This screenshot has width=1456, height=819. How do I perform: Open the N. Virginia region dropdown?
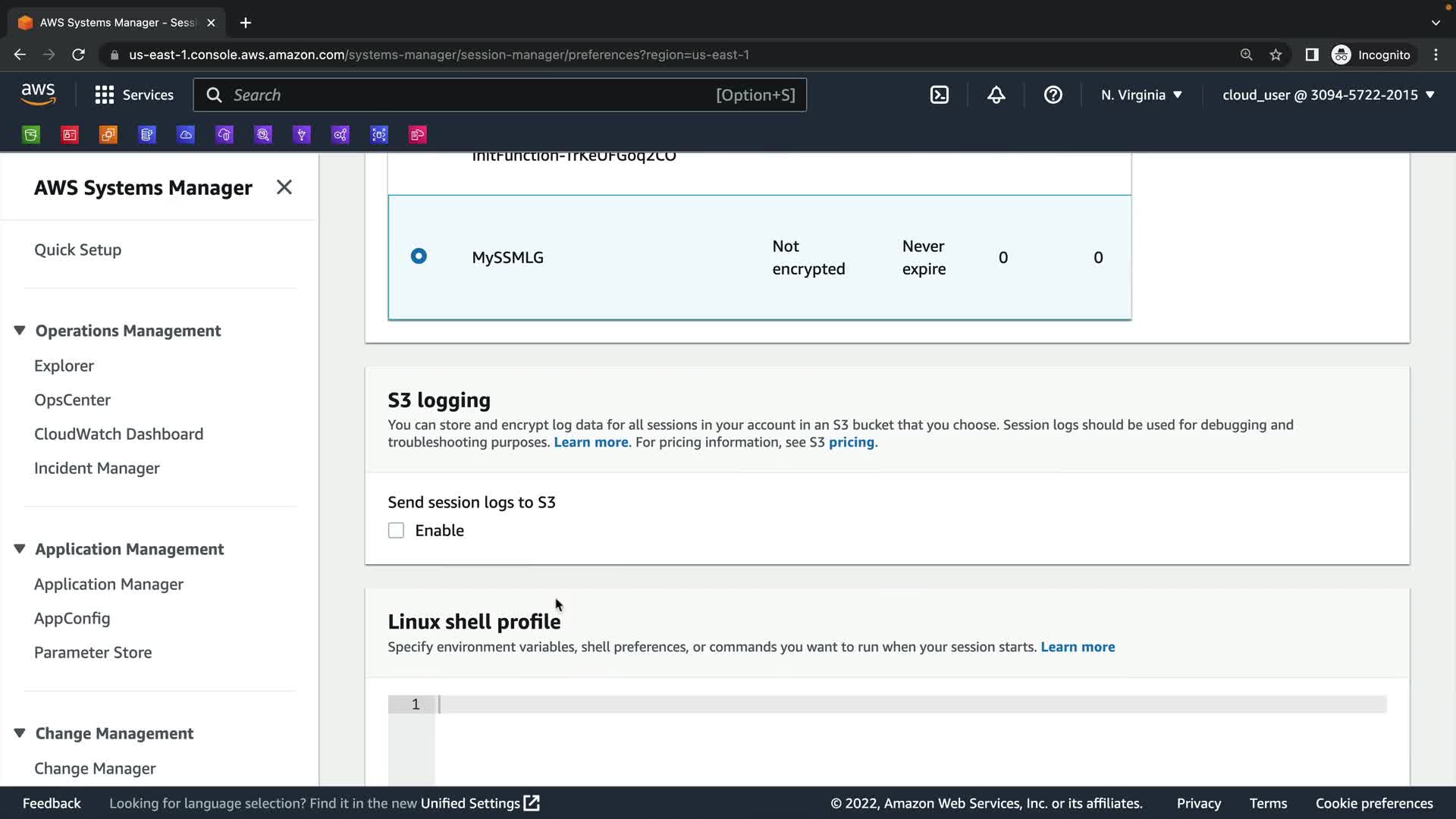click(x=1141, y=95)
